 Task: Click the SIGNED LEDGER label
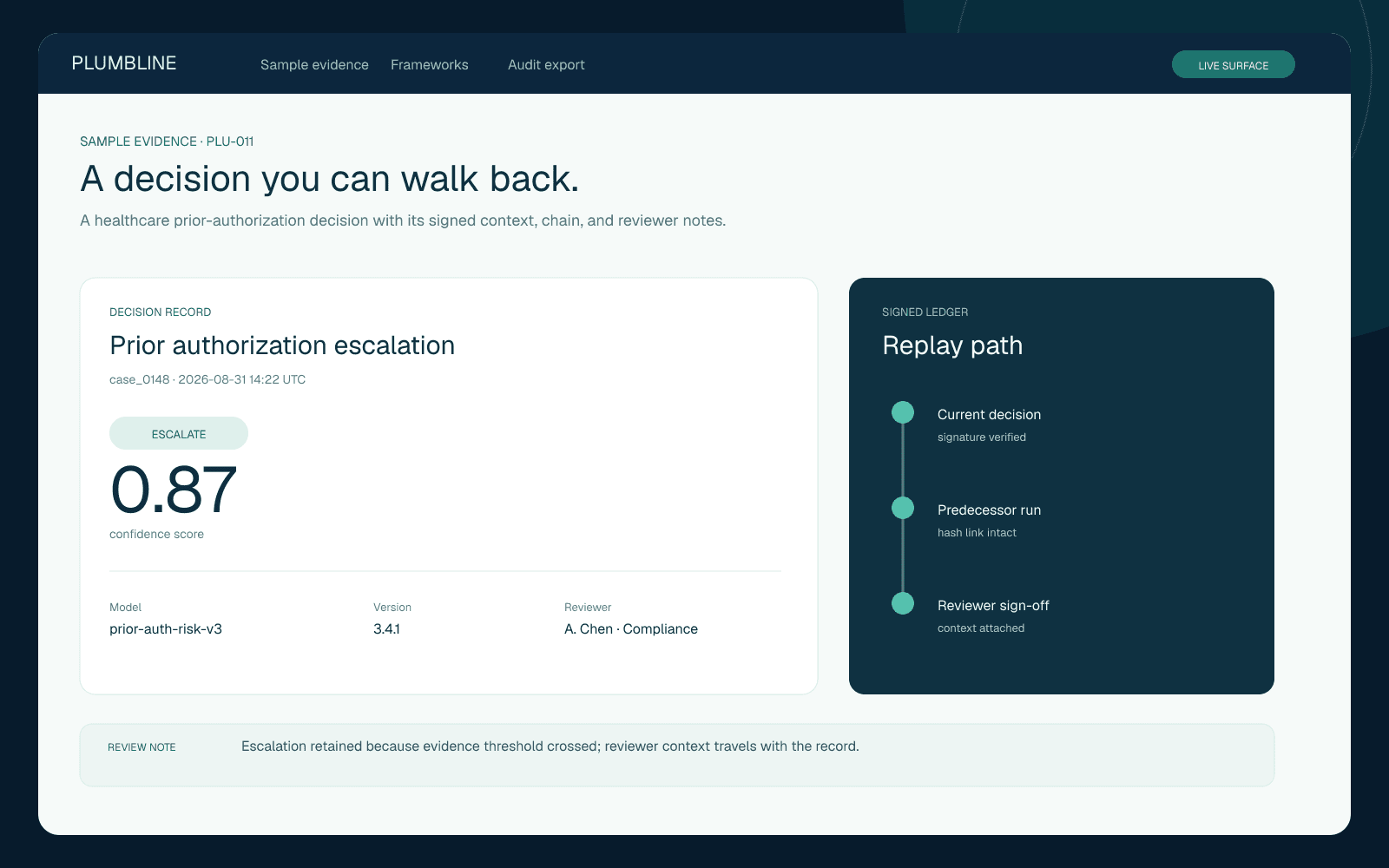925,312
